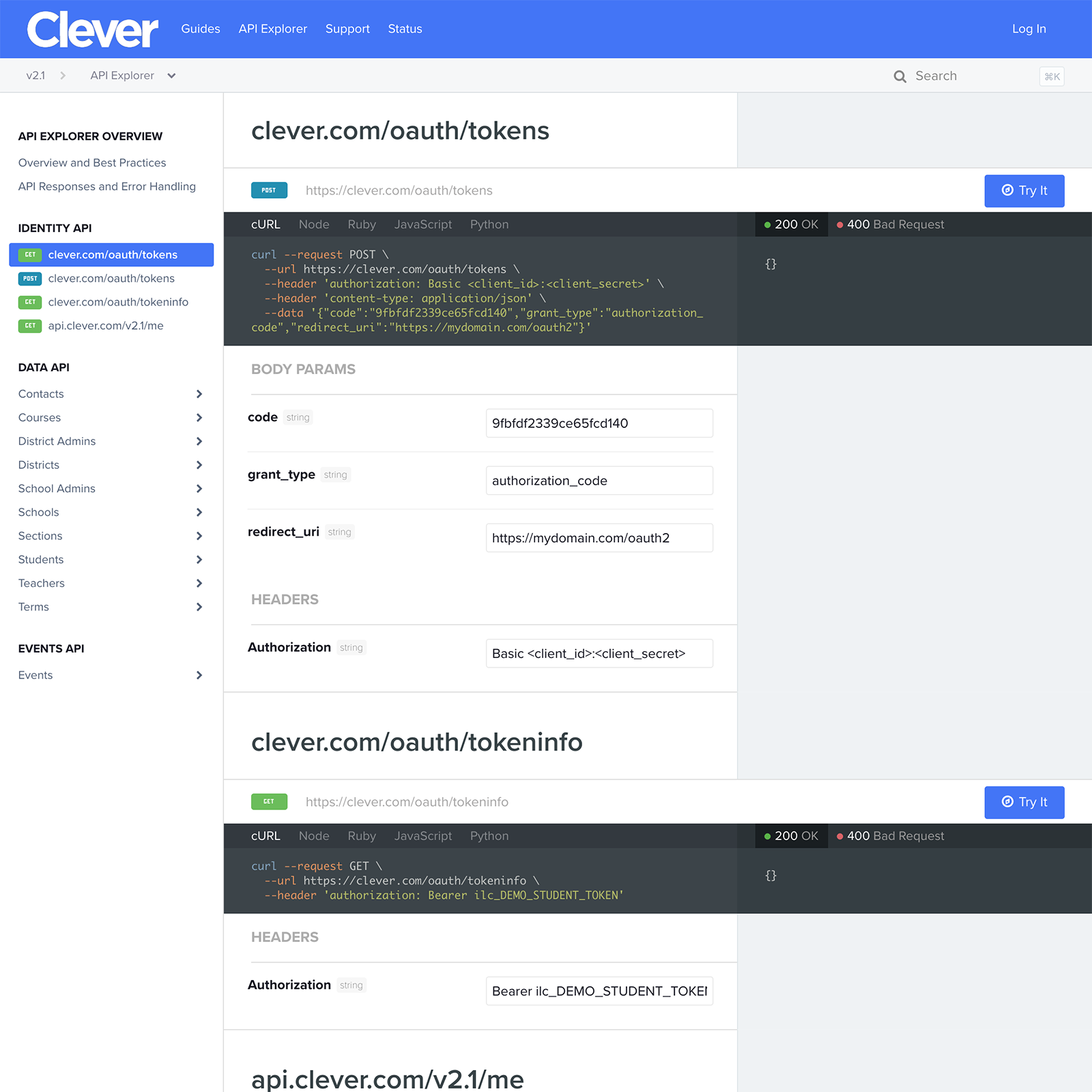This screenshot has height=1092, width=1092.
Task: Open Support in top navigation
Action: tap(347, 29)
